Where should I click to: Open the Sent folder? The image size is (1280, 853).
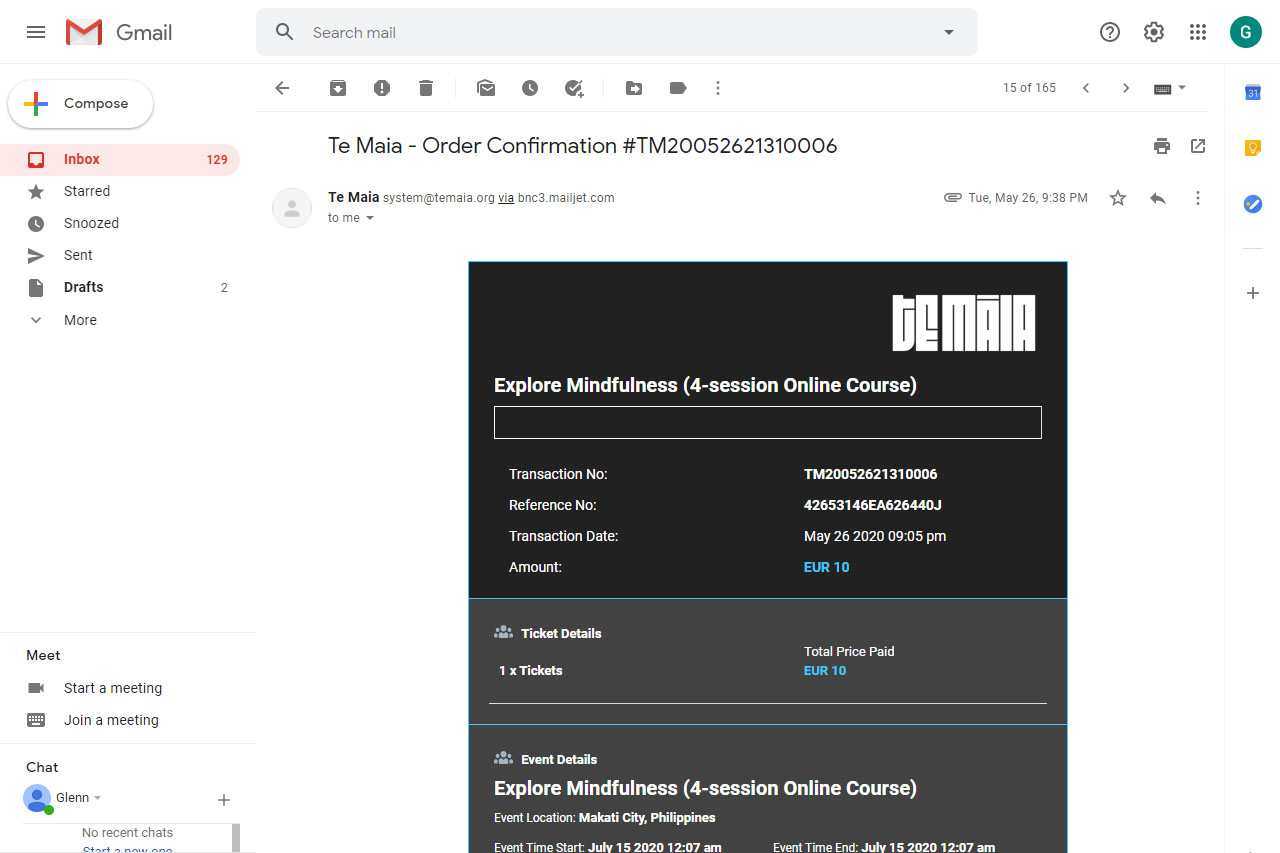coord(120,255)
